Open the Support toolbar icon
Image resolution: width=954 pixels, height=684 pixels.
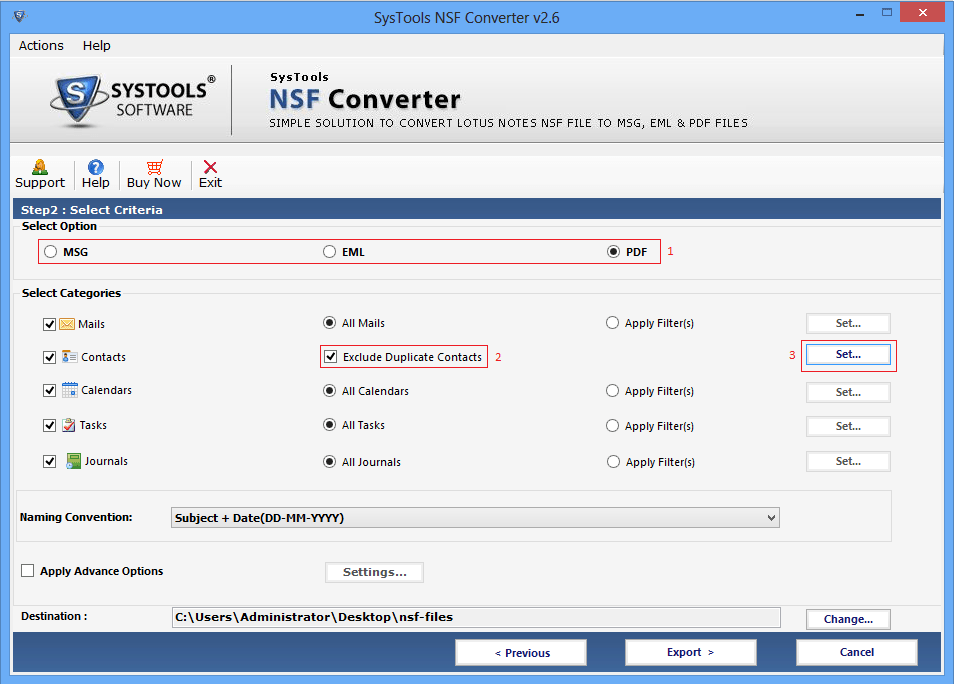40,167
